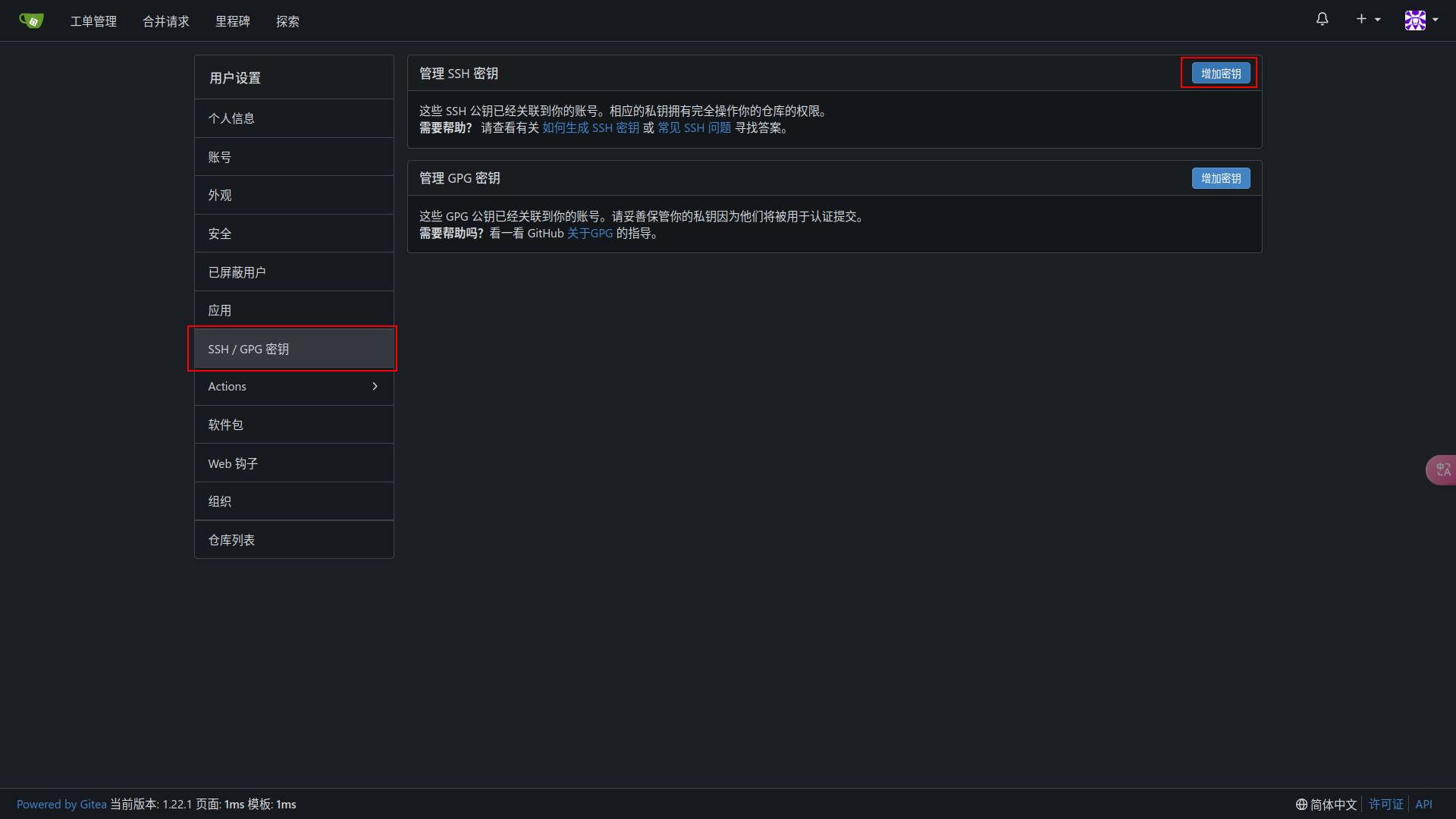Image resolution: width=1456 pixels, height=819 pixels.
Task: Select SSH / GPG 密钥 settings item
Action: [x=294, y=349]
